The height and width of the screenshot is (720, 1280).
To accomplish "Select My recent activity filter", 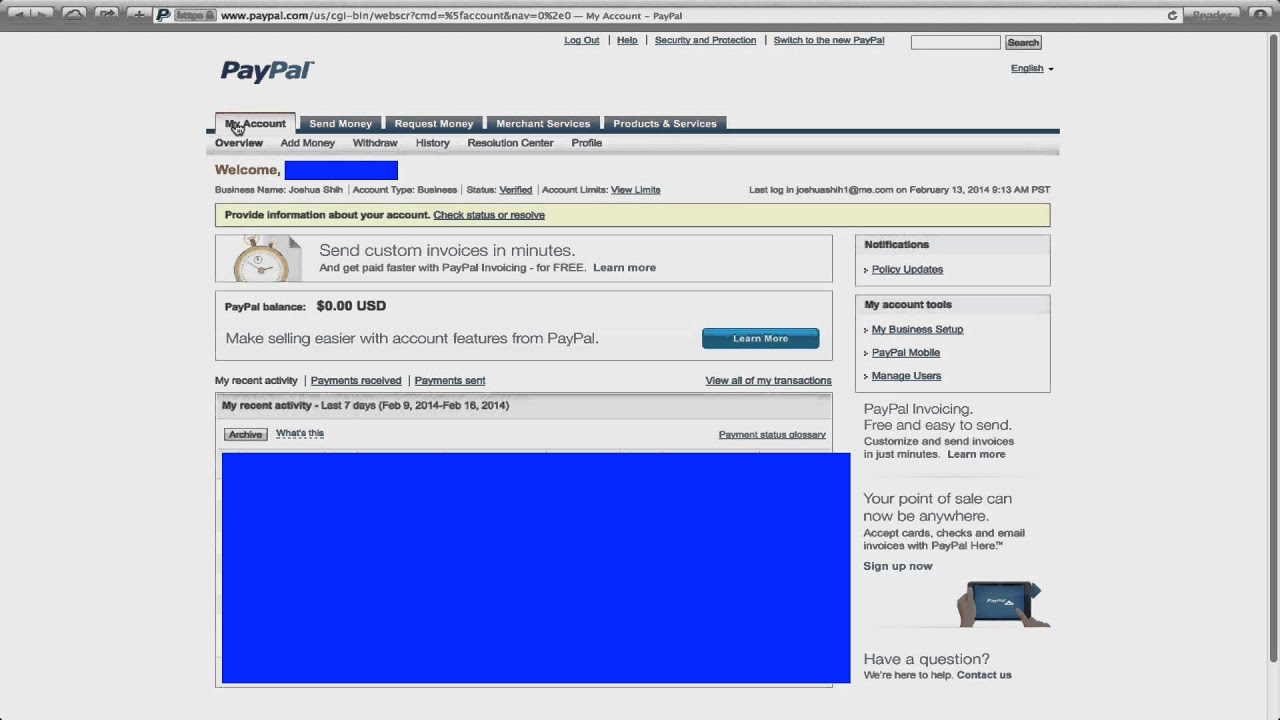I will click(x=256, y=380).
